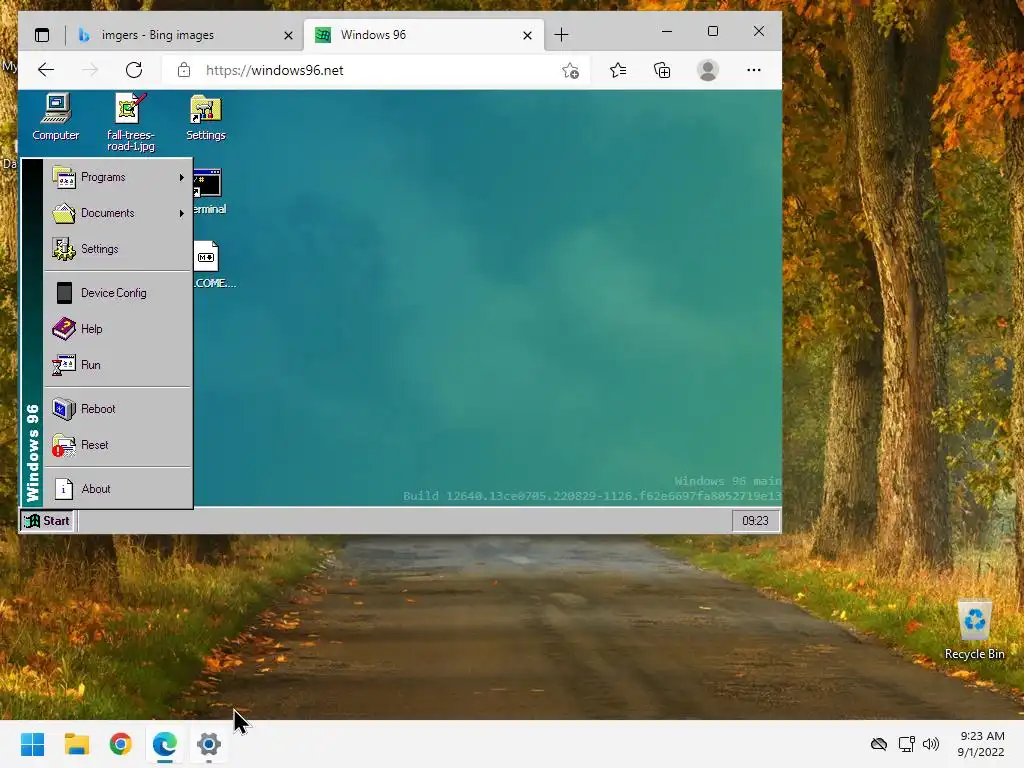The width and height of the screenshot is (1024, 768).
Task: Open network settings from the system tray
Action: [x=906, y=744]
